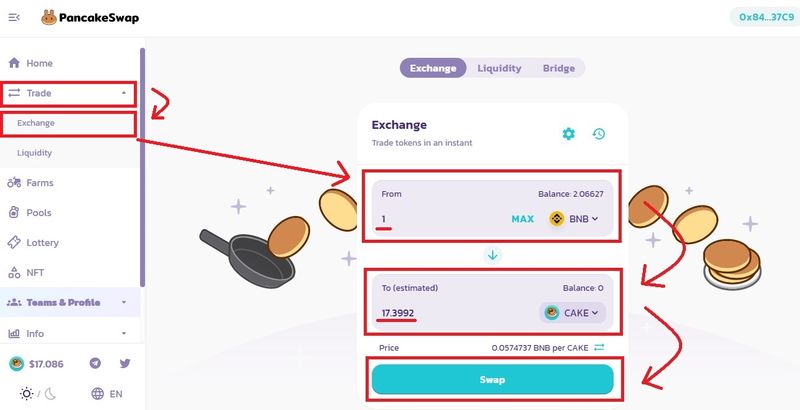Viewport: 800px width, 410px height.
Task: Open swap settings gear icon
Action: pos(568,134)
